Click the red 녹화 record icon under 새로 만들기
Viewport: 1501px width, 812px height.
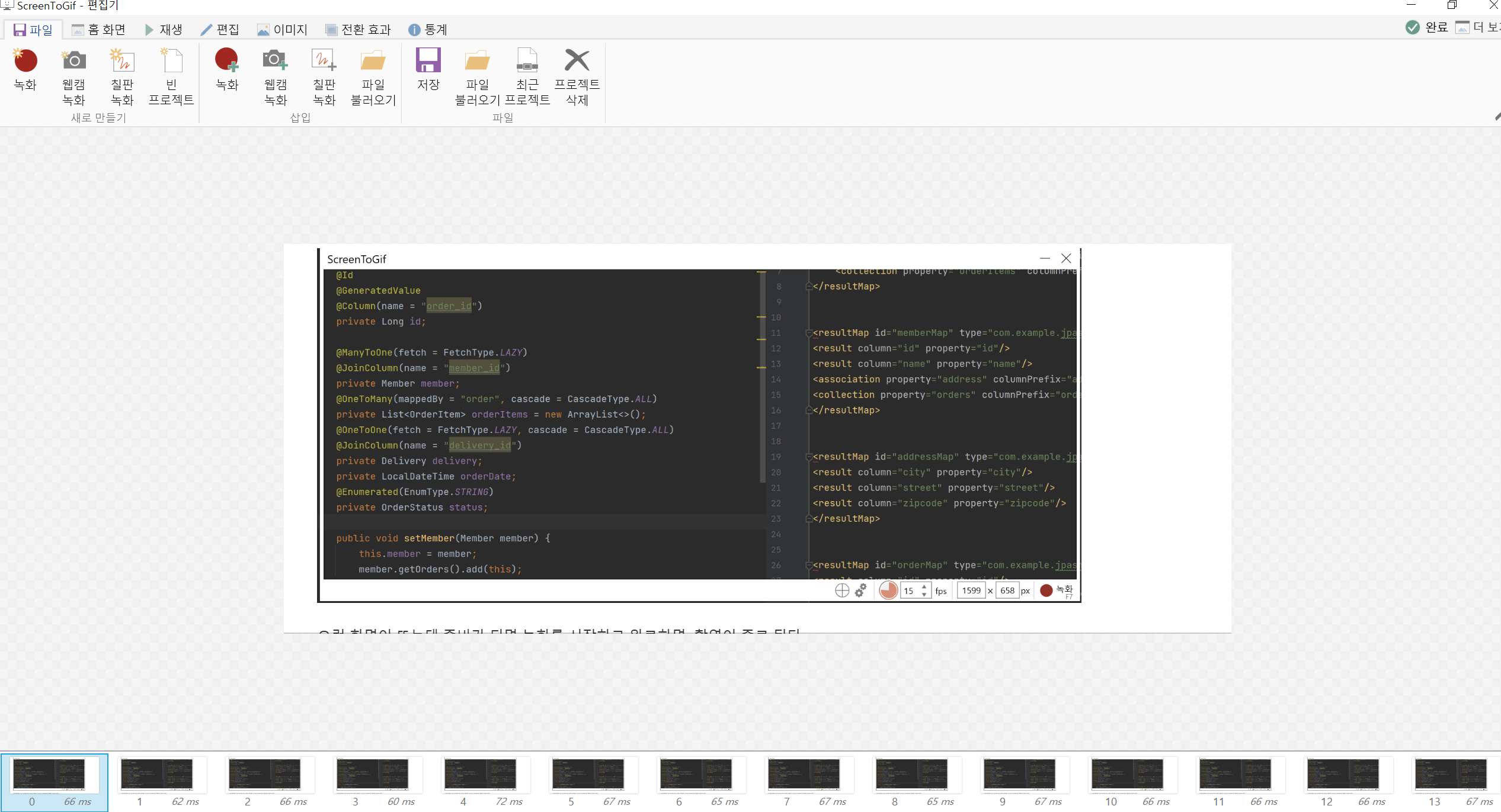25,61
